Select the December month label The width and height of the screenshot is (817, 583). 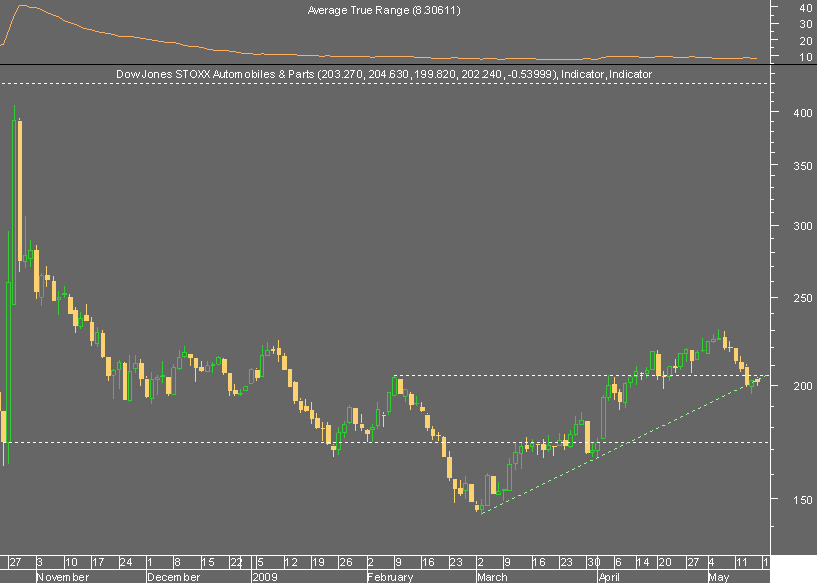click(x=174, y=577)
